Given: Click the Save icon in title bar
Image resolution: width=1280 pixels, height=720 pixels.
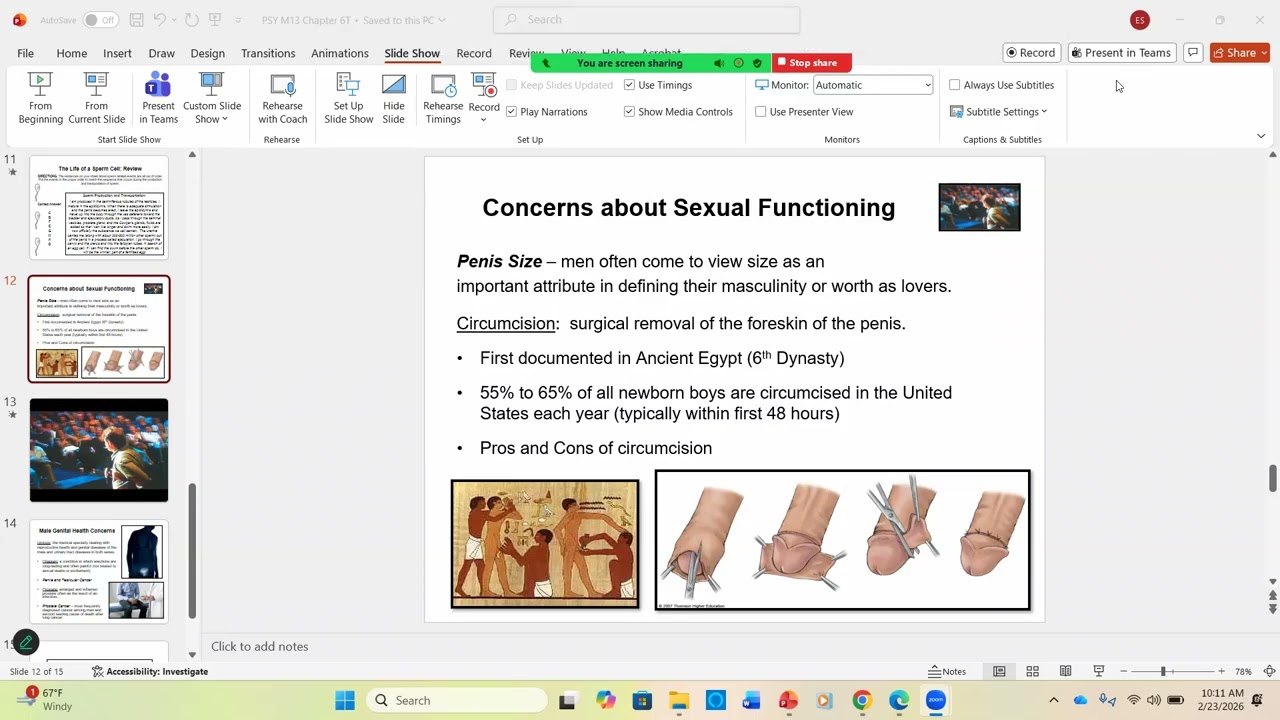Looking at the screenshot, I should point(136,20).
